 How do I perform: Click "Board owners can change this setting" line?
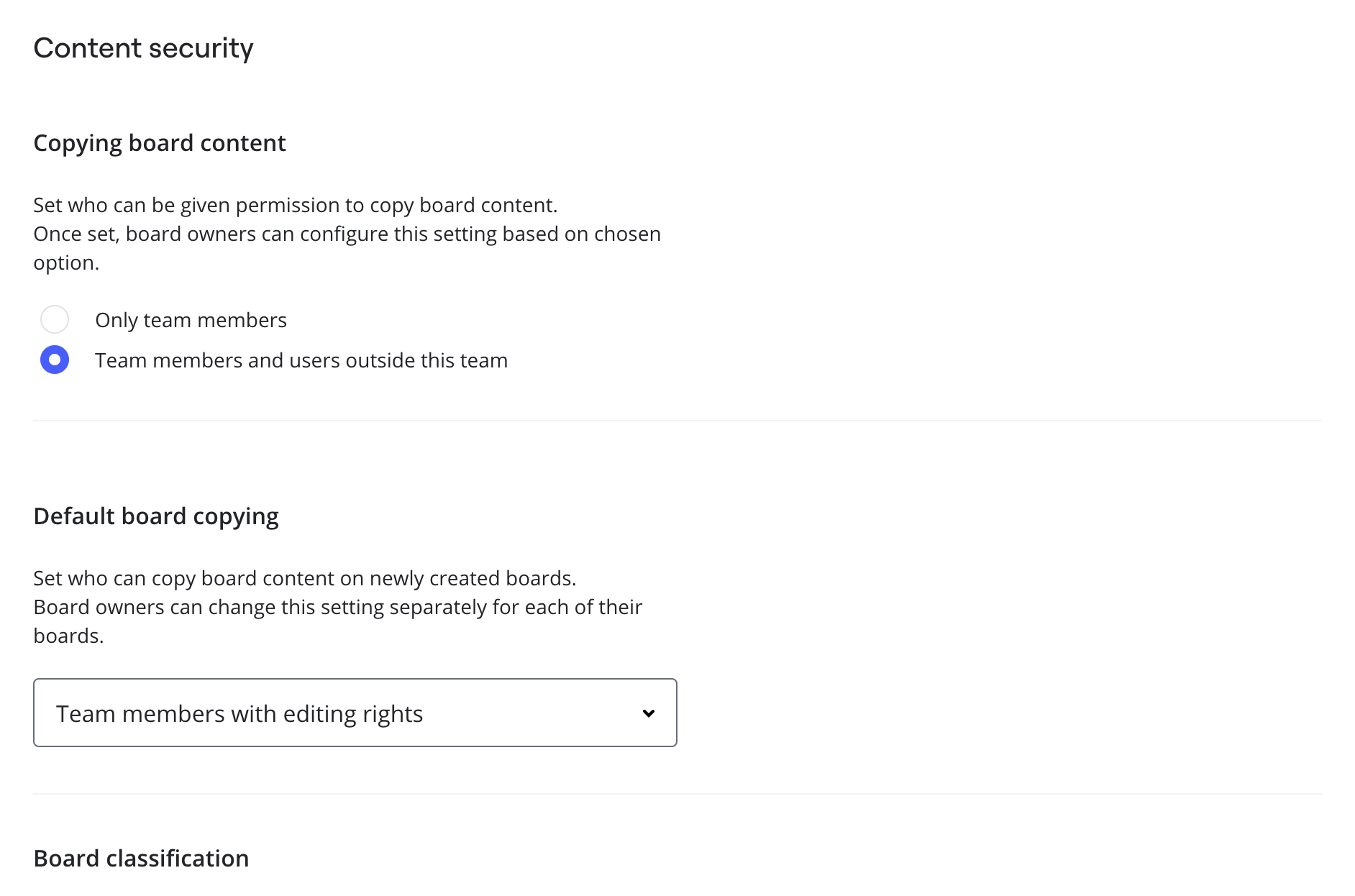337,607
